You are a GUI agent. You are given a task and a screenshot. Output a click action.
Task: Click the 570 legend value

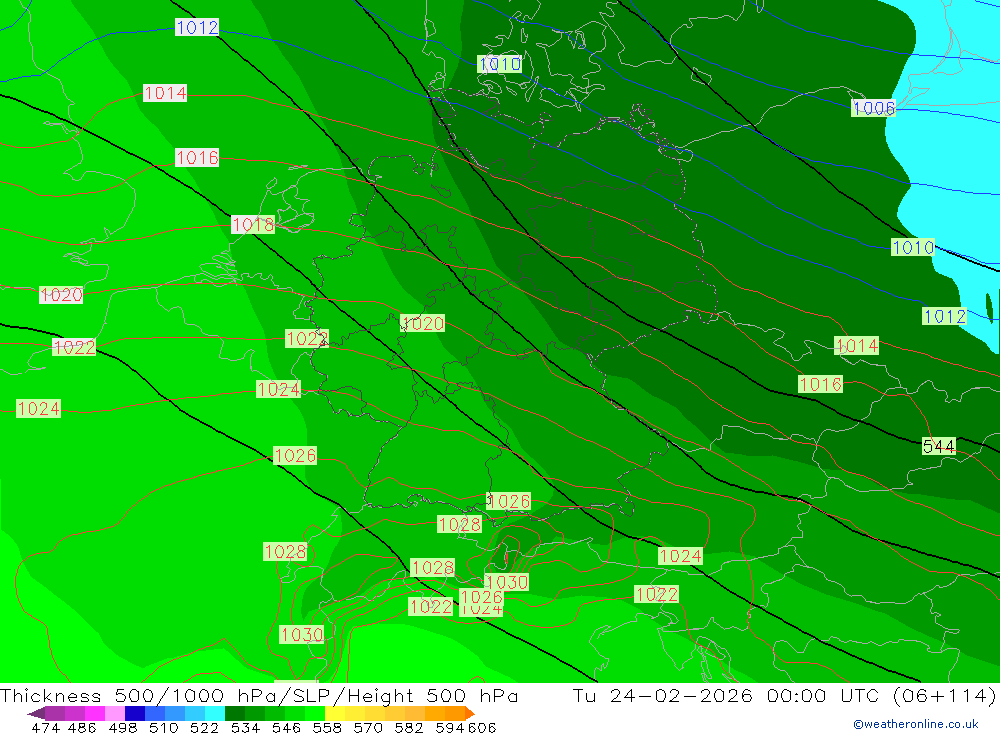pos(367,727)
